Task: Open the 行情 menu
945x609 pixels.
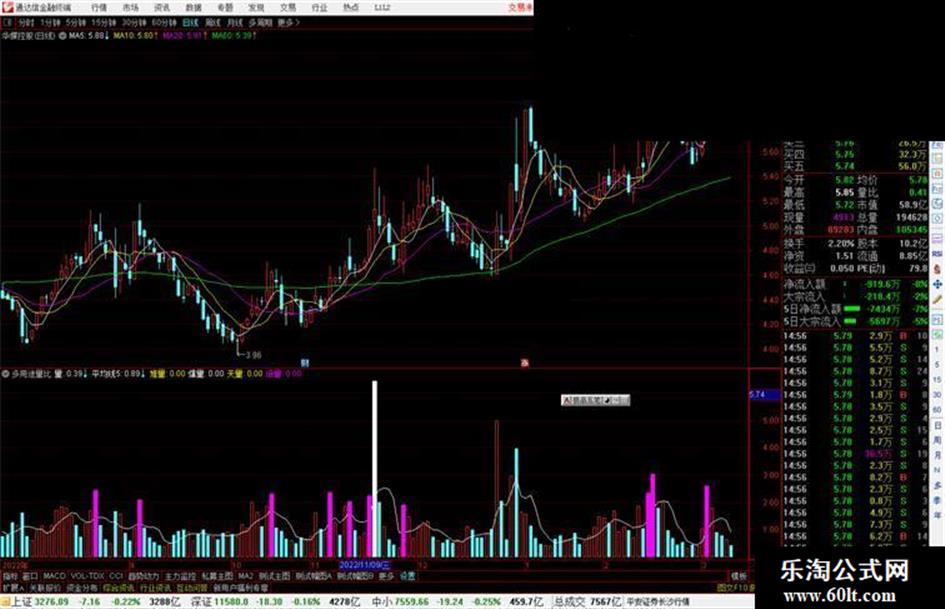Action: pyautogui.click(x=99, y=8)
